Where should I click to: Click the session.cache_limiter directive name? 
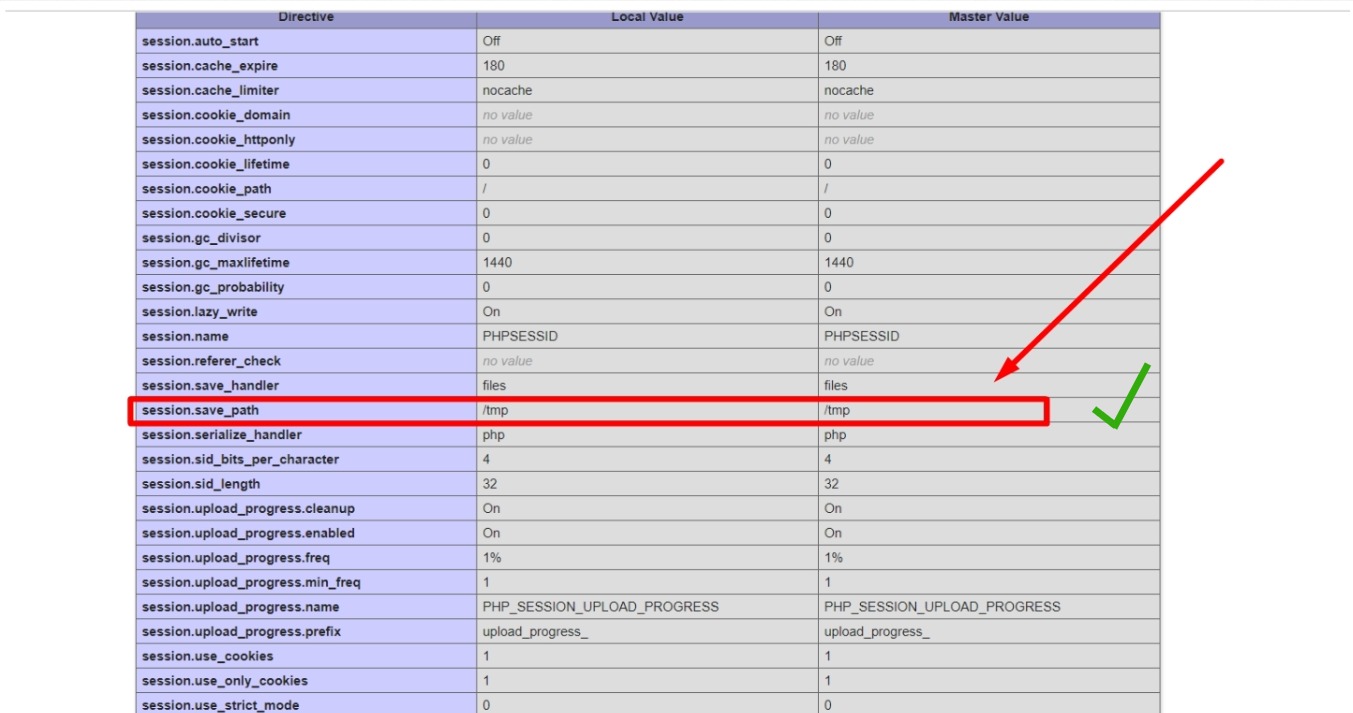click(210, 90)
